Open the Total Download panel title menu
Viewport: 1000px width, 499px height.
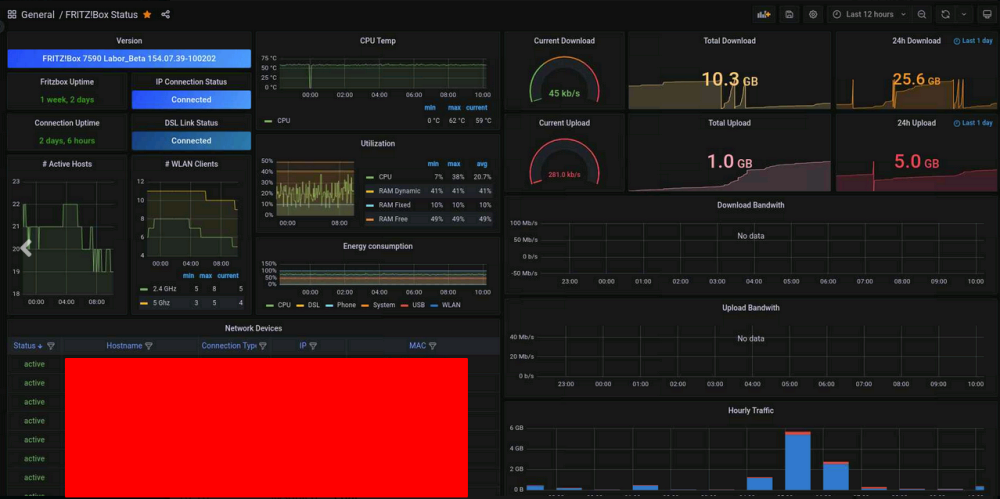tap(730, 41)
